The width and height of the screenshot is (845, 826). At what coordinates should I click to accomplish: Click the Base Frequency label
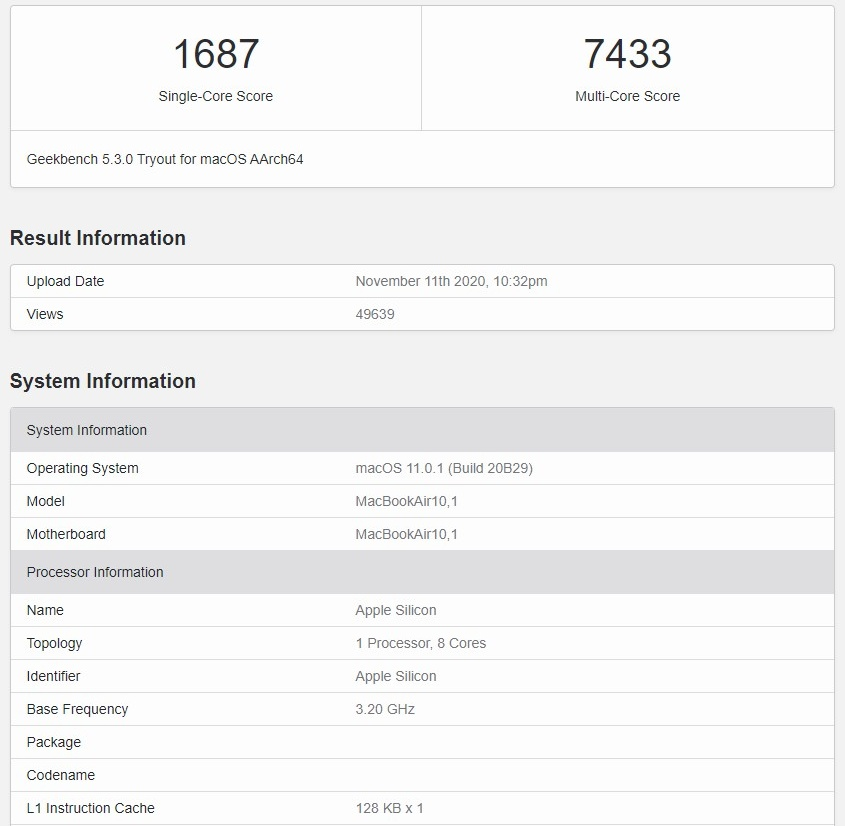point(77,709)
